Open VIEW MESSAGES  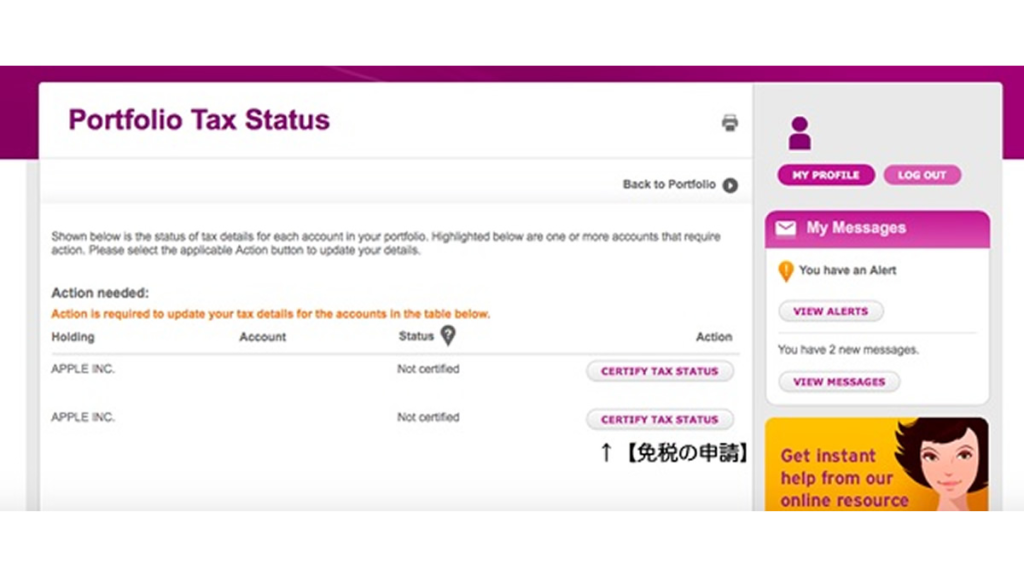coord(839,382)
